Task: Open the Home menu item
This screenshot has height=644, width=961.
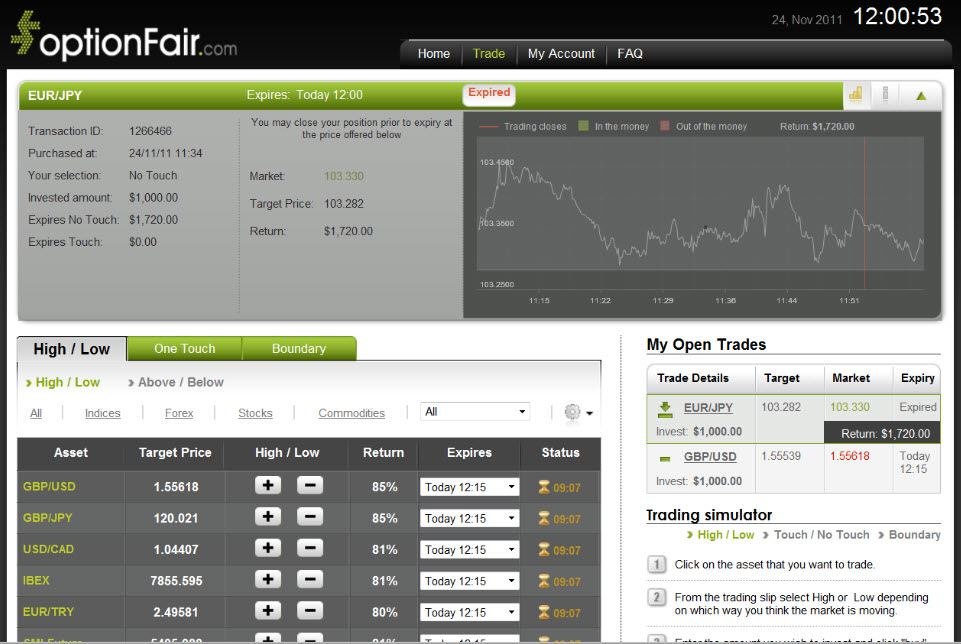Action: 433,53
